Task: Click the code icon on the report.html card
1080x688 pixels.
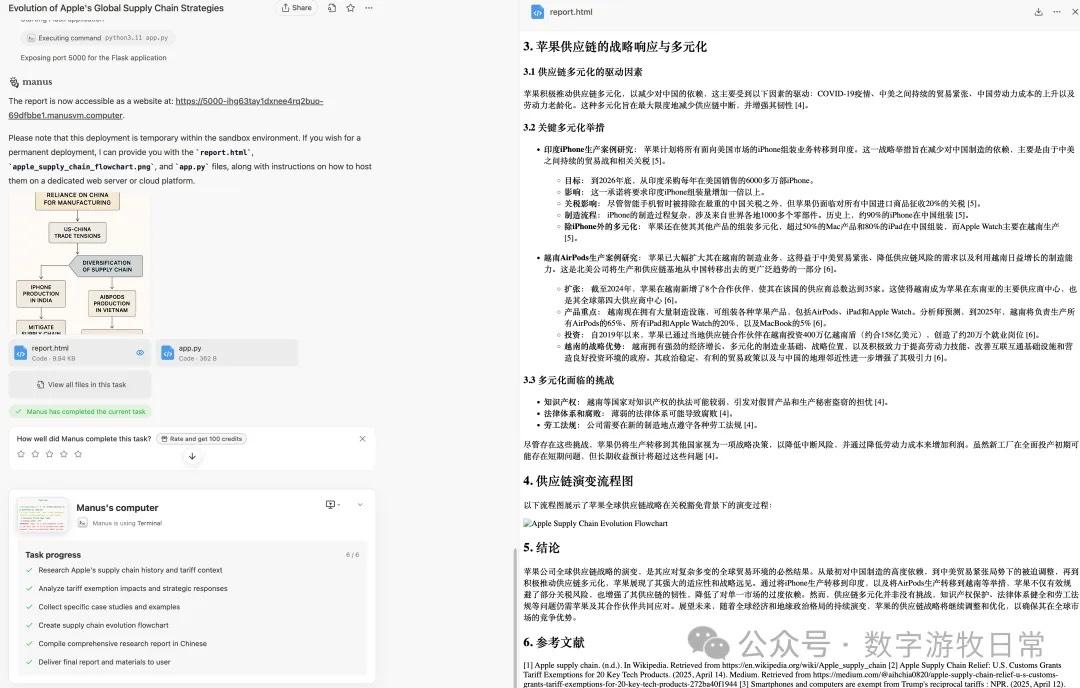Action: [x=22, y=353]
